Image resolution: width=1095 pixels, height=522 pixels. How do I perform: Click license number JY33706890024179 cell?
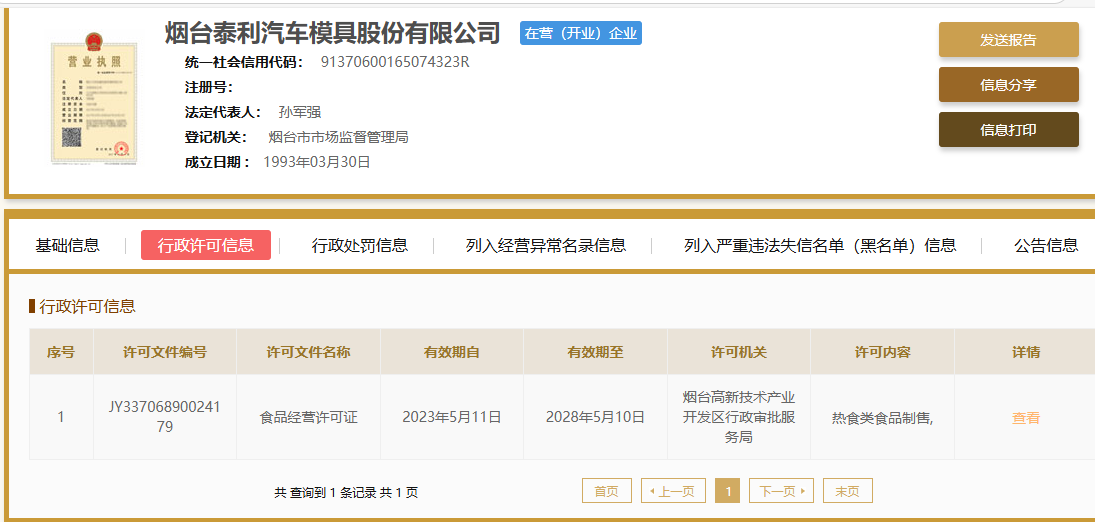click(x=165, y=417)
